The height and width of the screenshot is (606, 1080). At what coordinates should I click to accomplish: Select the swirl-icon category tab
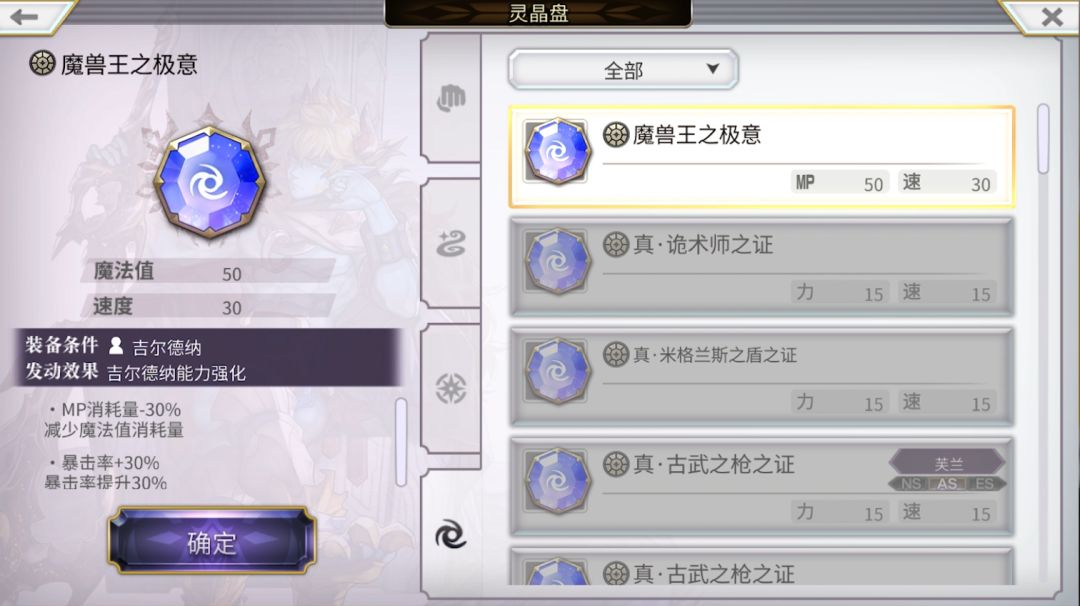tap(451, 534)
